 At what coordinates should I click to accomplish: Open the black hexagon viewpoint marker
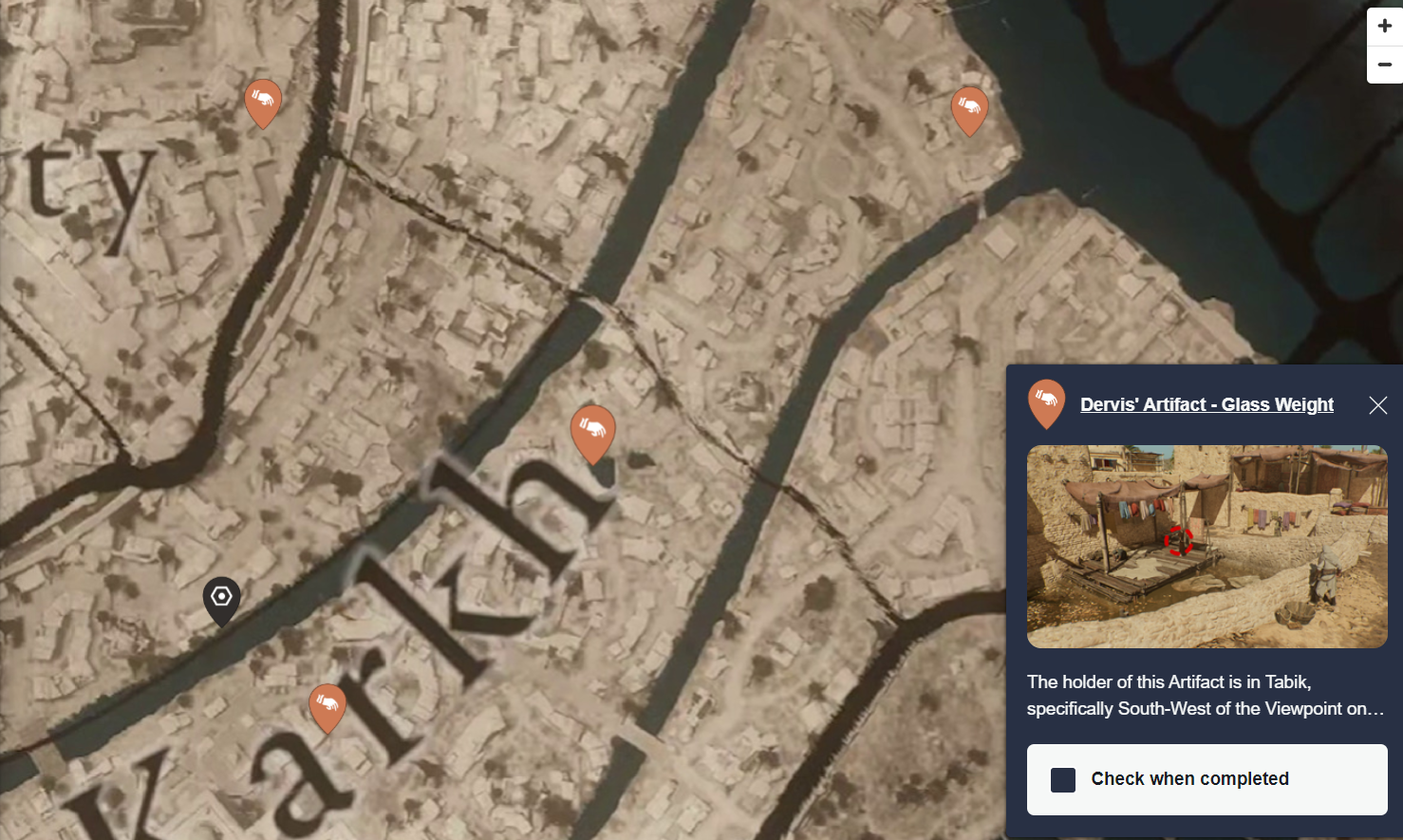pos(221,599)
